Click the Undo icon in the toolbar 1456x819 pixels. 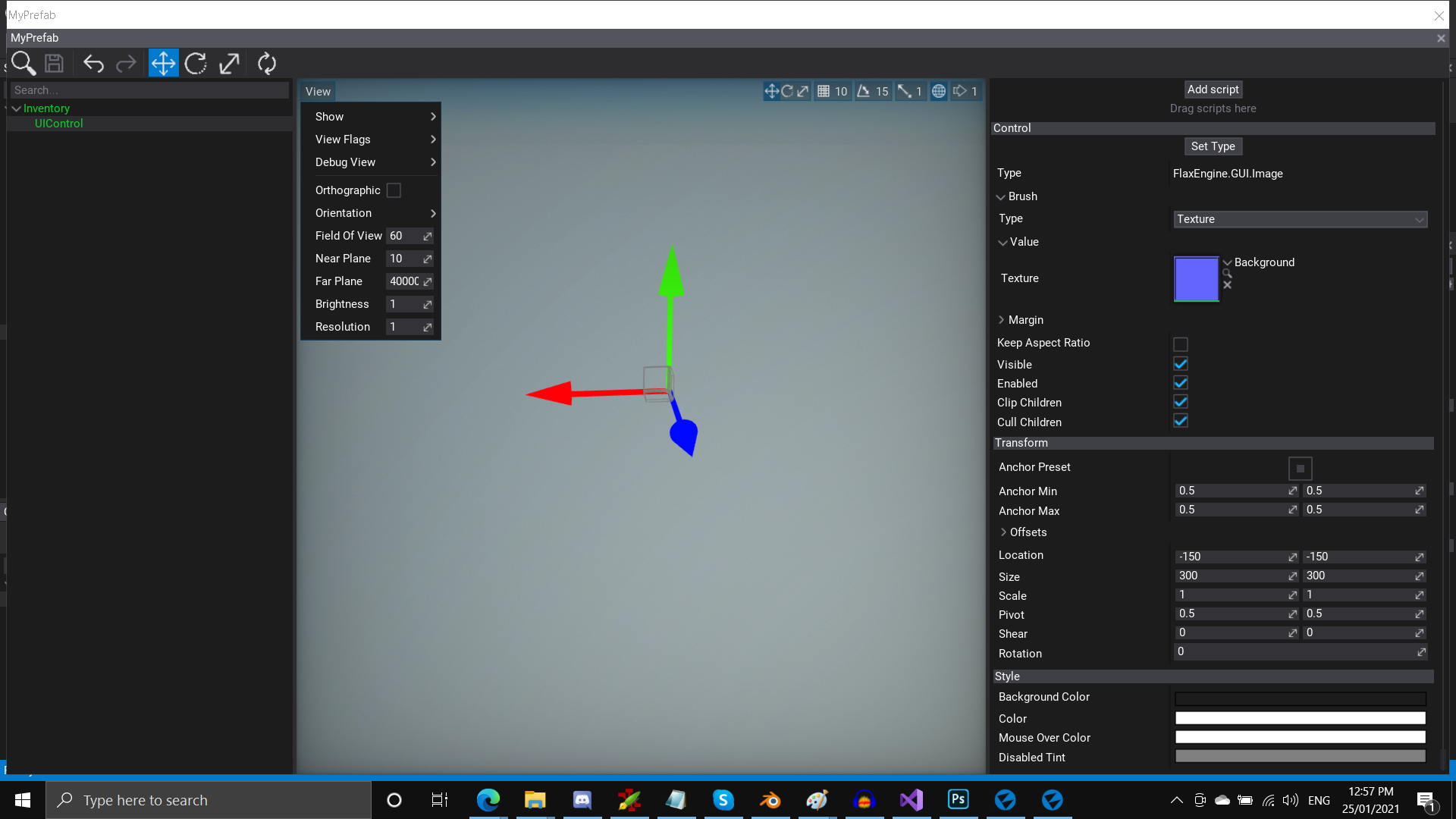tap(93, 63)
